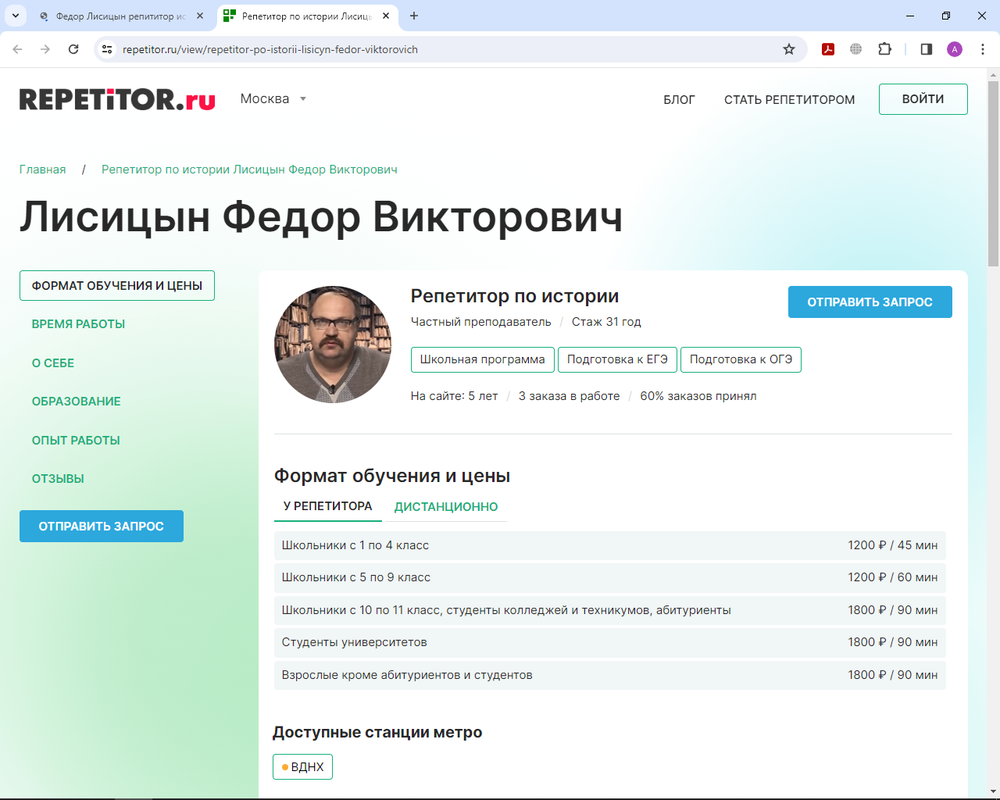Screen dimensions: 1000x800
Task: Click price 1200 ₽ / 60 мин
Action: pyautogui.click(x=892, y=577)
